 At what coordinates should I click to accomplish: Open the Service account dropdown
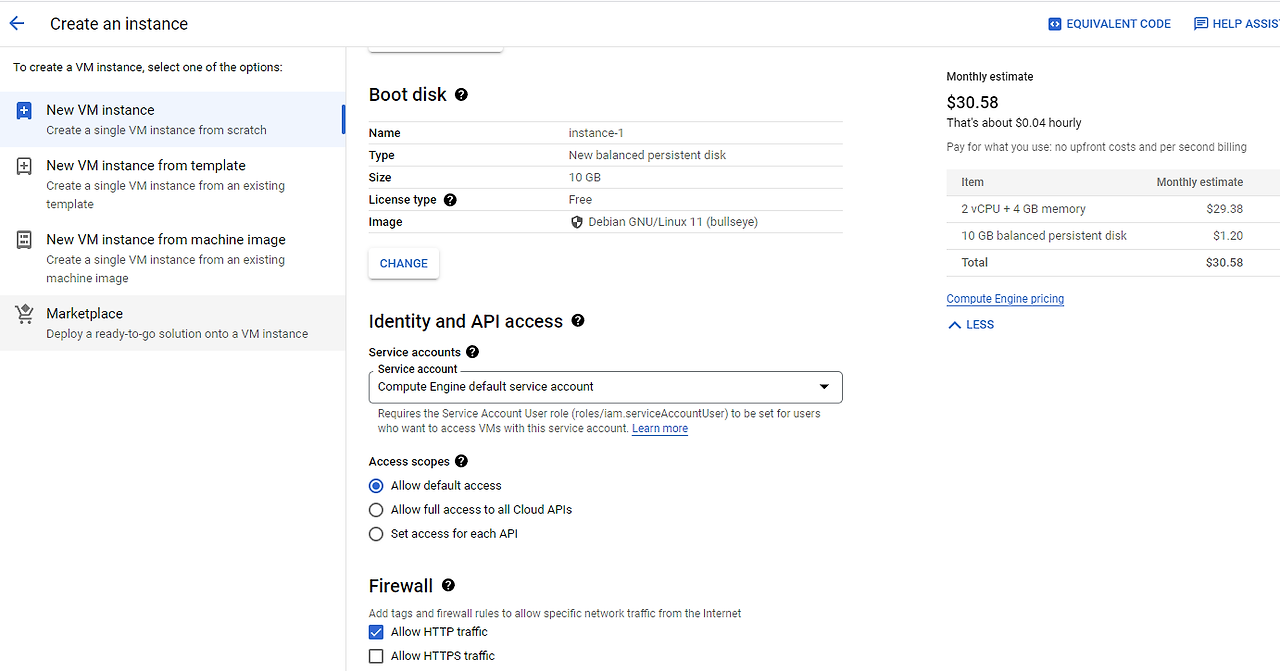(x=605, y=387)
